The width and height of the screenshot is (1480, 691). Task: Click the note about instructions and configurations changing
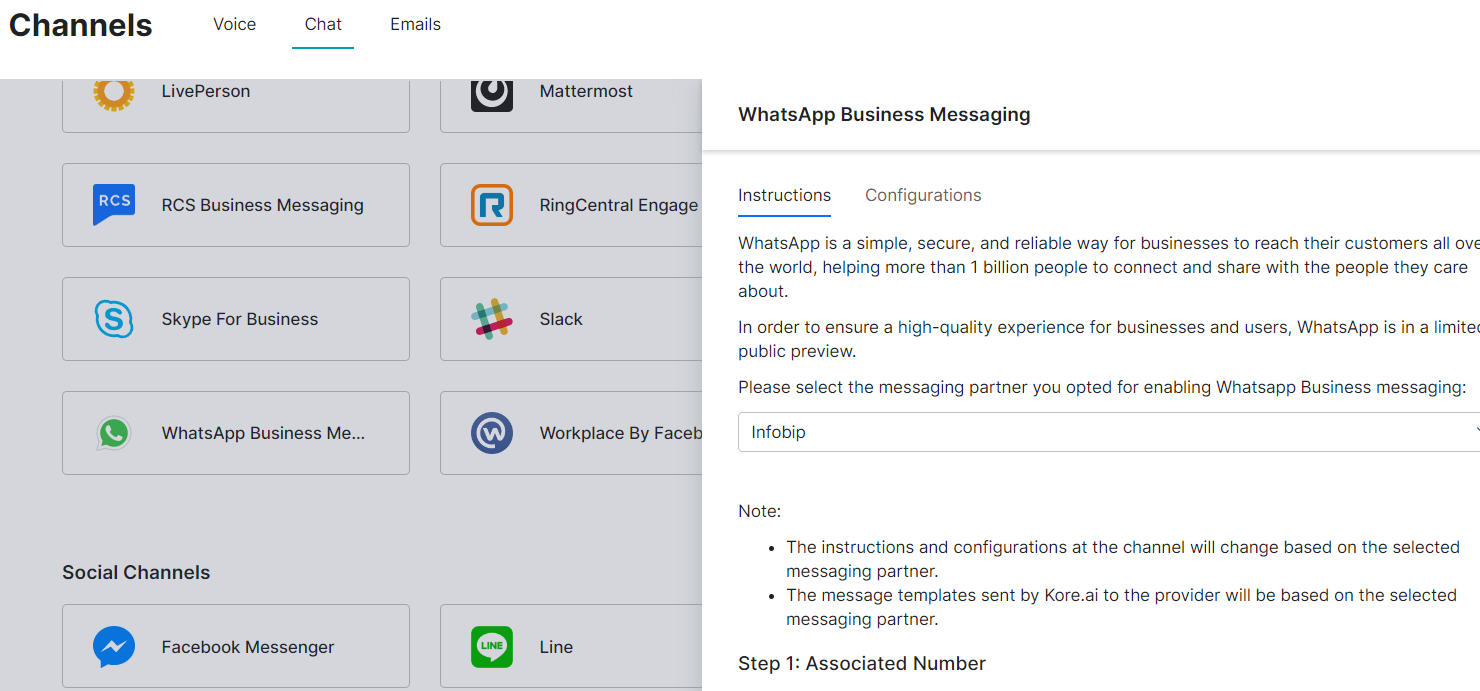point(1123,559)
